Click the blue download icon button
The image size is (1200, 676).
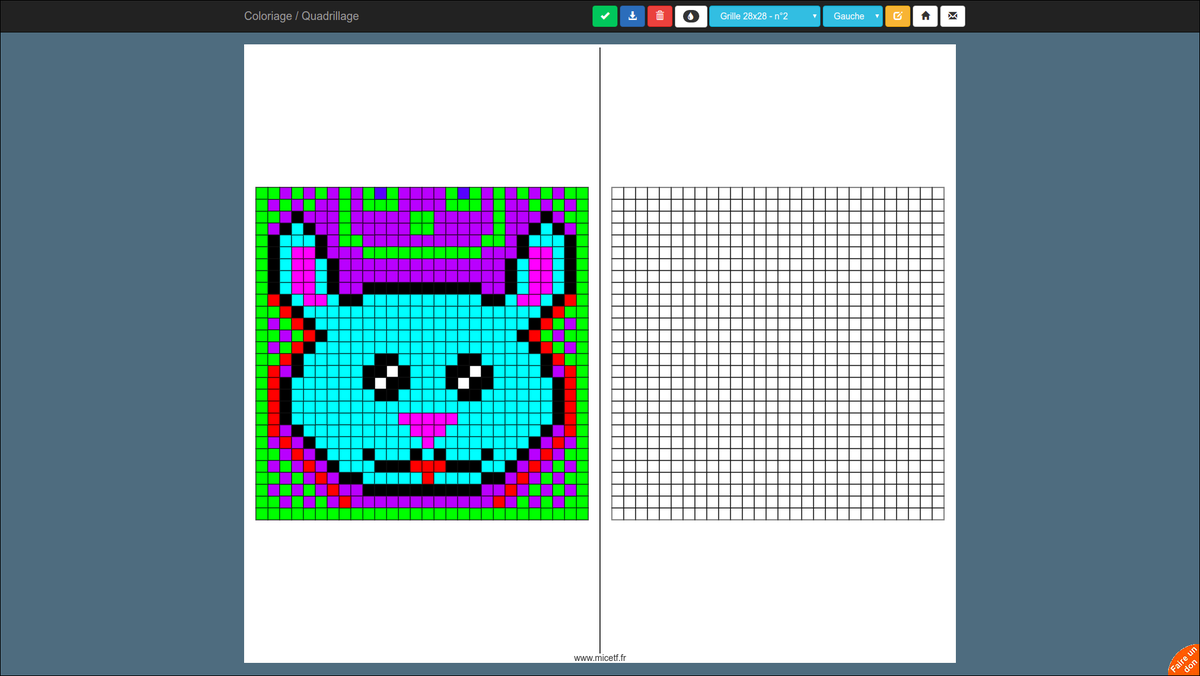pyautogui.click(x=632, y=16)
